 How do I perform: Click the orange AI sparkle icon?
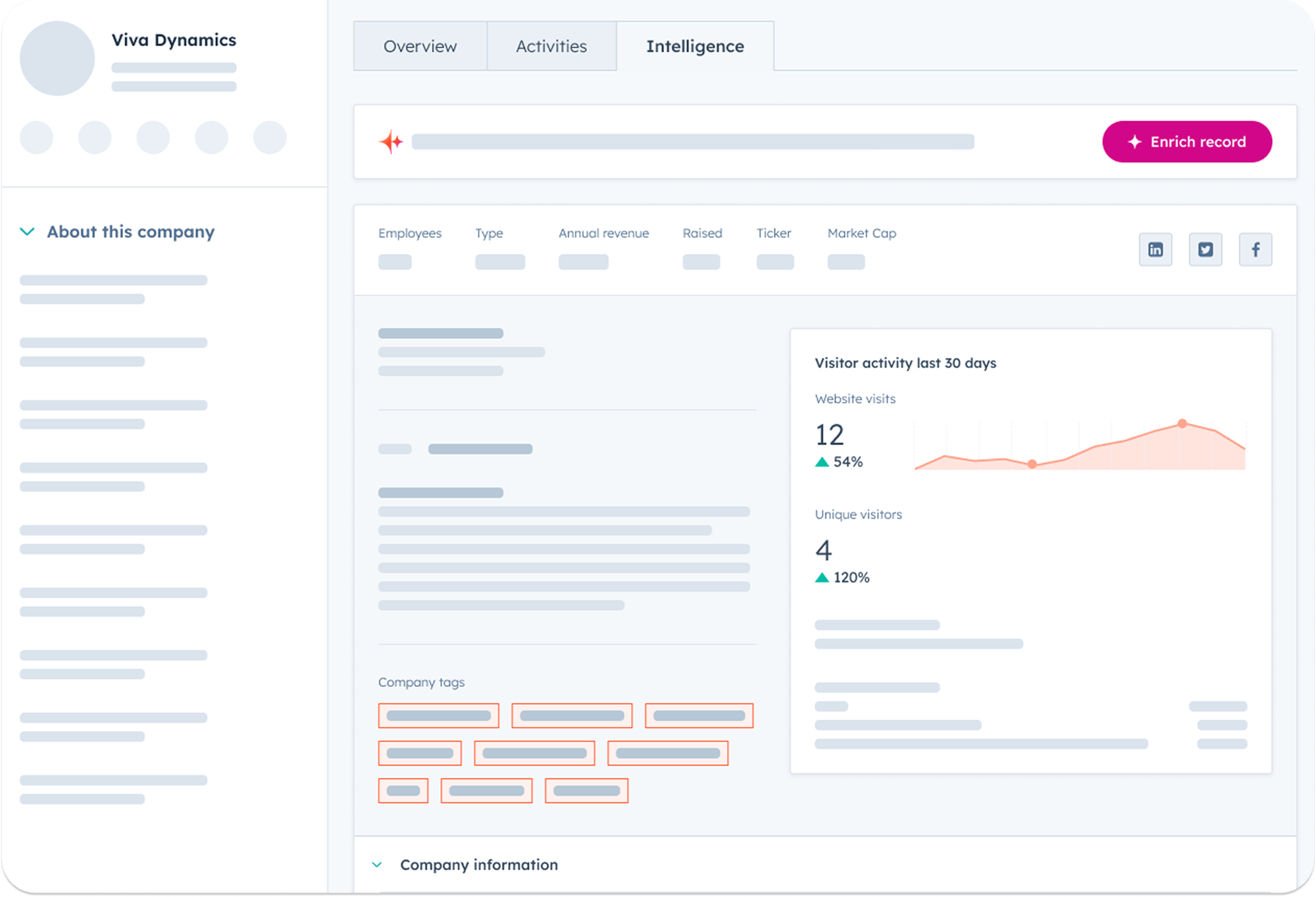coord(392,141)
